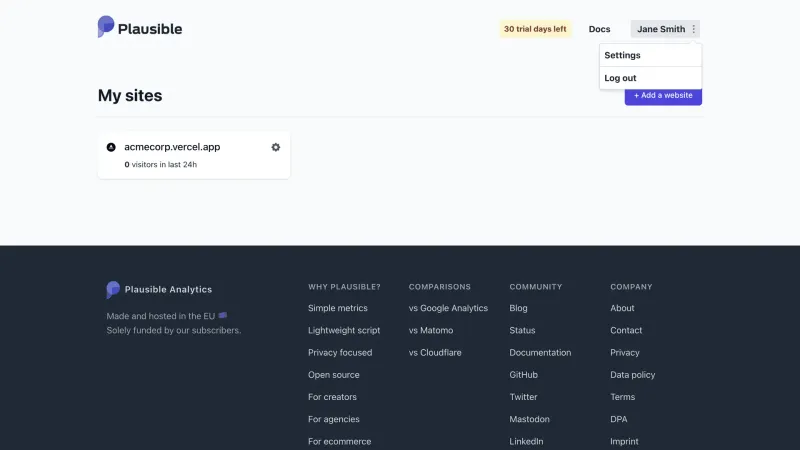This screenshot has width=800, height=450.
Task: Click the 30 trial days left badge
Action: click(x=535, y=29)
